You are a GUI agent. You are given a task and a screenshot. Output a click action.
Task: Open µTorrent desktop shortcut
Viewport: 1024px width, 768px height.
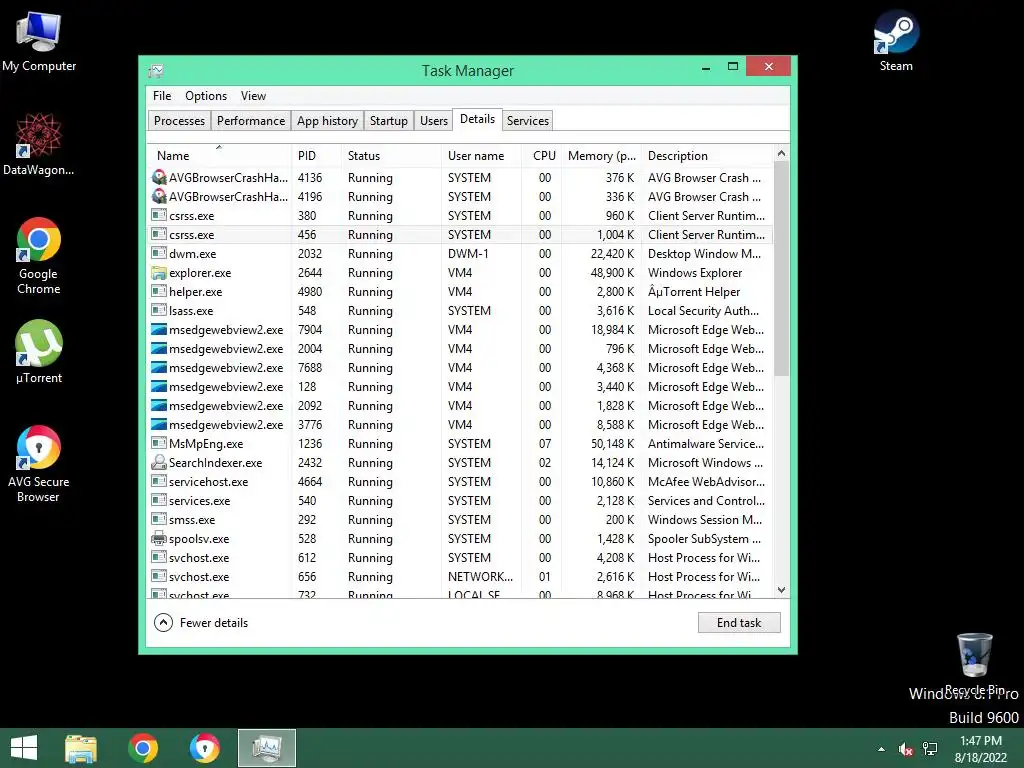click(x=39, y=351)
